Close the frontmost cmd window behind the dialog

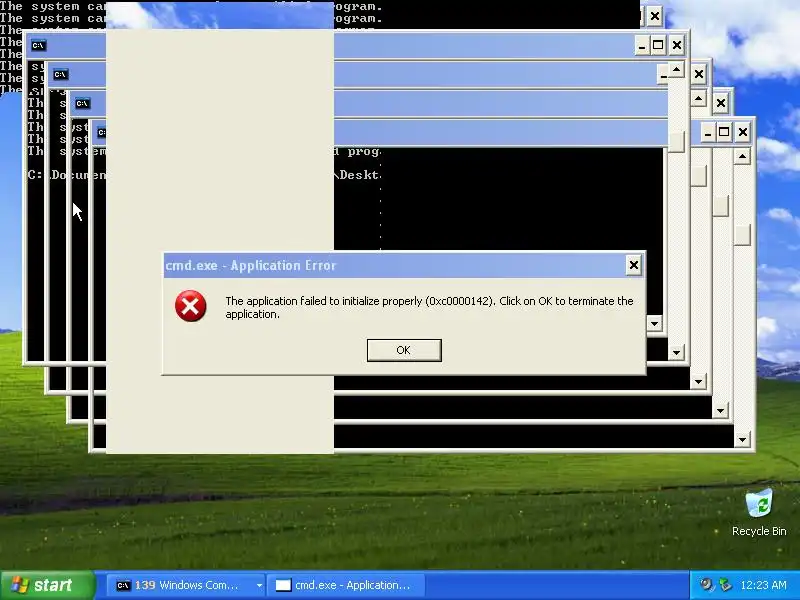click(x=743, y=133)
